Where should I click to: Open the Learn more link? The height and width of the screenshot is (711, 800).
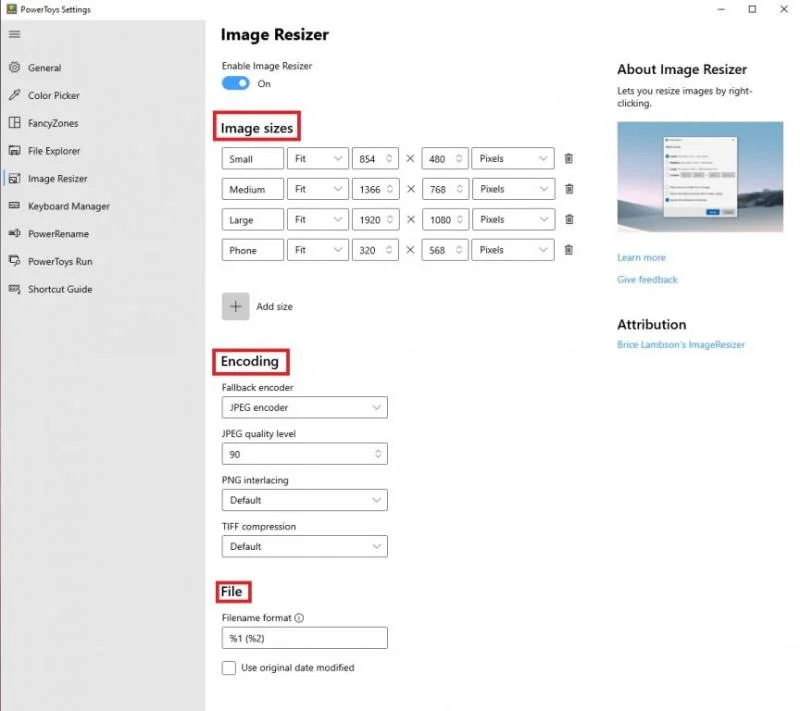[641, 258]
